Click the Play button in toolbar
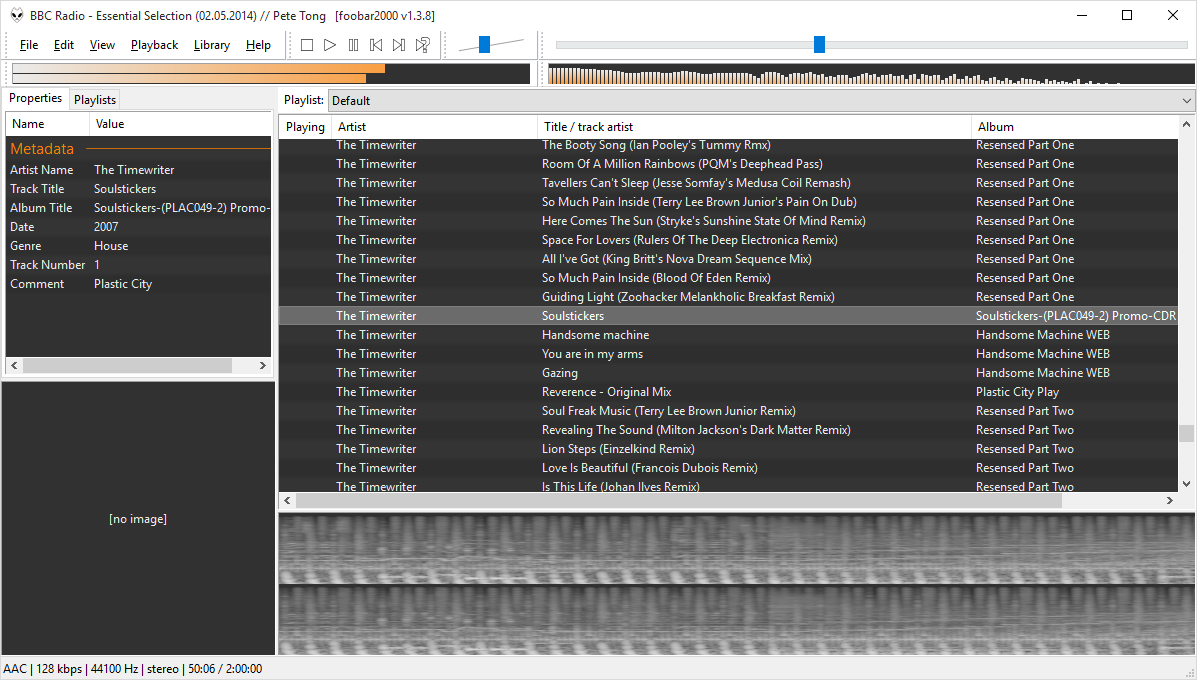 (330, 45)
